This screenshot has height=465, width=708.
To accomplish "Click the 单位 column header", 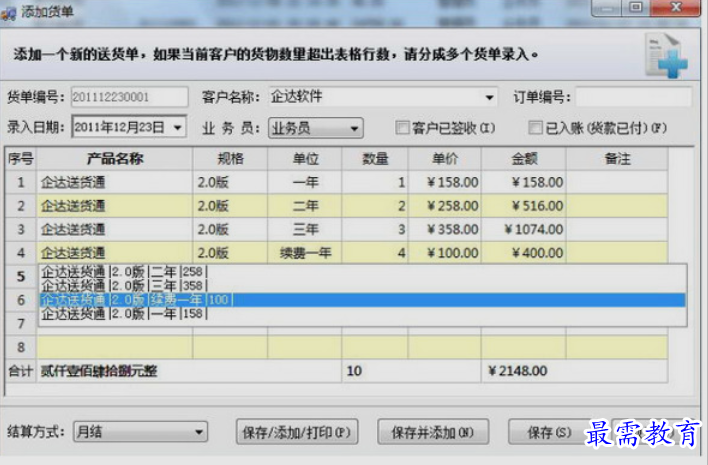I will point(305,159).
